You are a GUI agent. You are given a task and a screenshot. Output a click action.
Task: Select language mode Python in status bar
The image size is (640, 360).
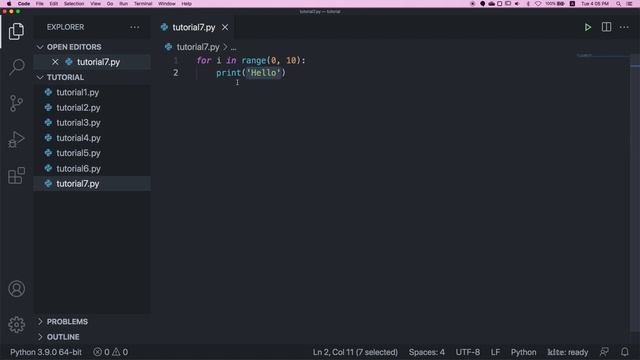[523, 352]
